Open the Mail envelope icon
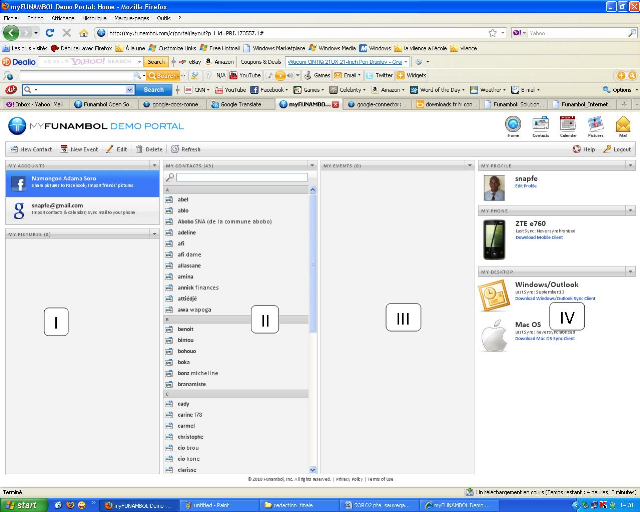The height and width of the screenshot is (512, 640). [623, 124]
